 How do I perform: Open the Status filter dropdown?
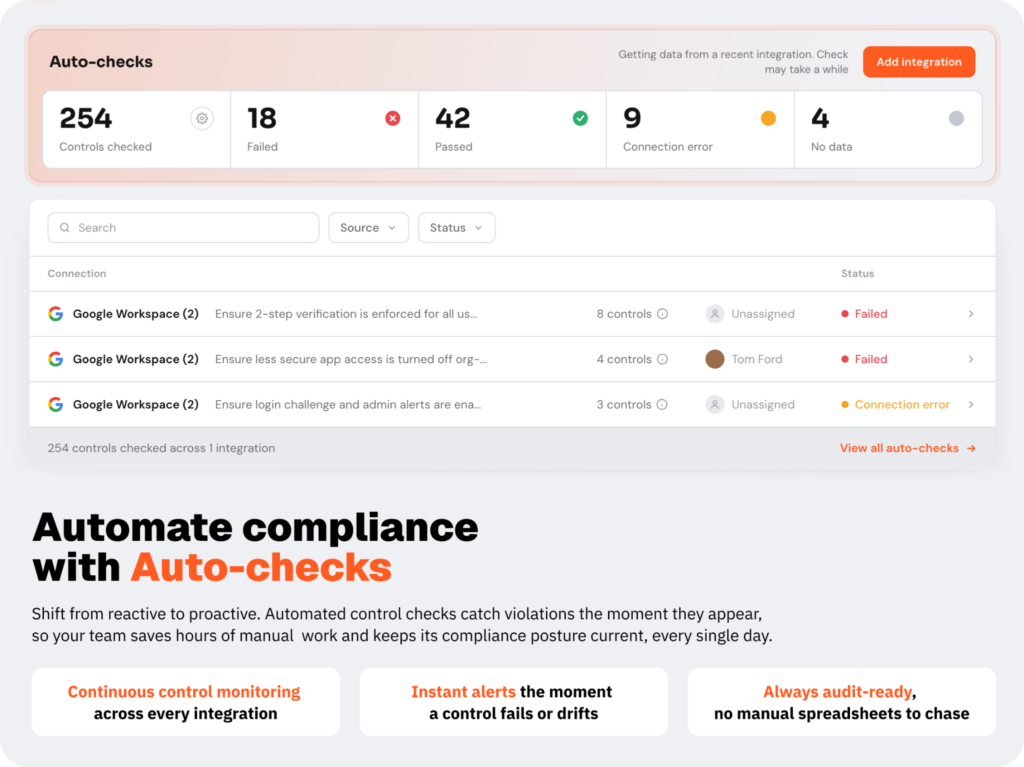pyautogui.click(x=456, y=227)
